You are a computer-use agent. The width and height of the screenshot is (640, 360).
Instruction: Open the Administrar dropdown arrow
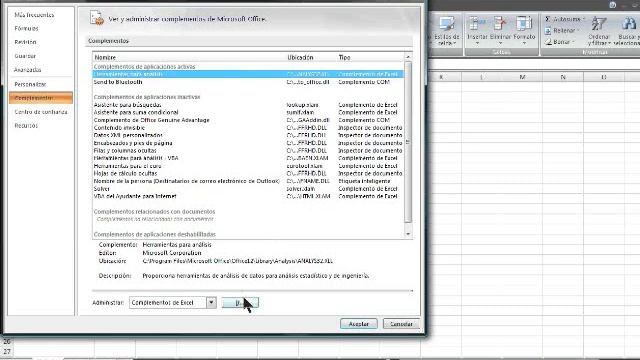click(x=211, y=302)
